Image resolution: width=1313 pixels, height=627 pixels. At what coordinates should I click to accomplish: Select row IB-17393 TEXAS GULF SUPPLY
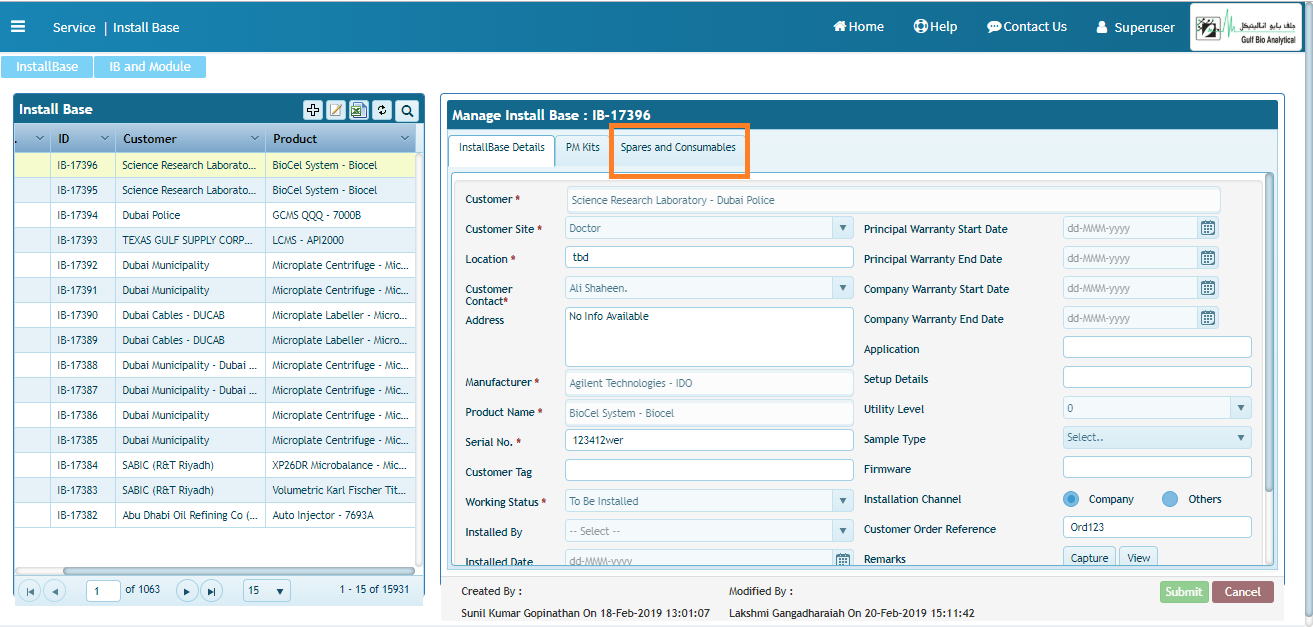[x=215, y=240]
